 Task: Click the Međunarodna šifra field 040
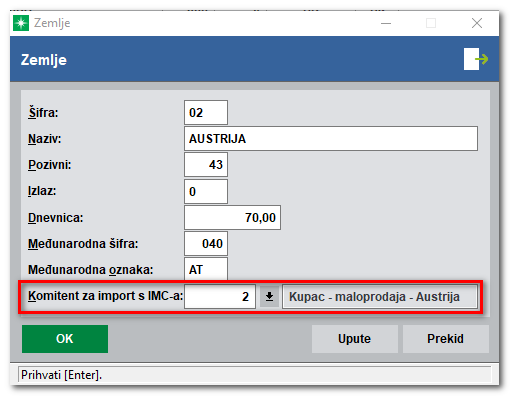pyautogui.click(x=206, y=244)
